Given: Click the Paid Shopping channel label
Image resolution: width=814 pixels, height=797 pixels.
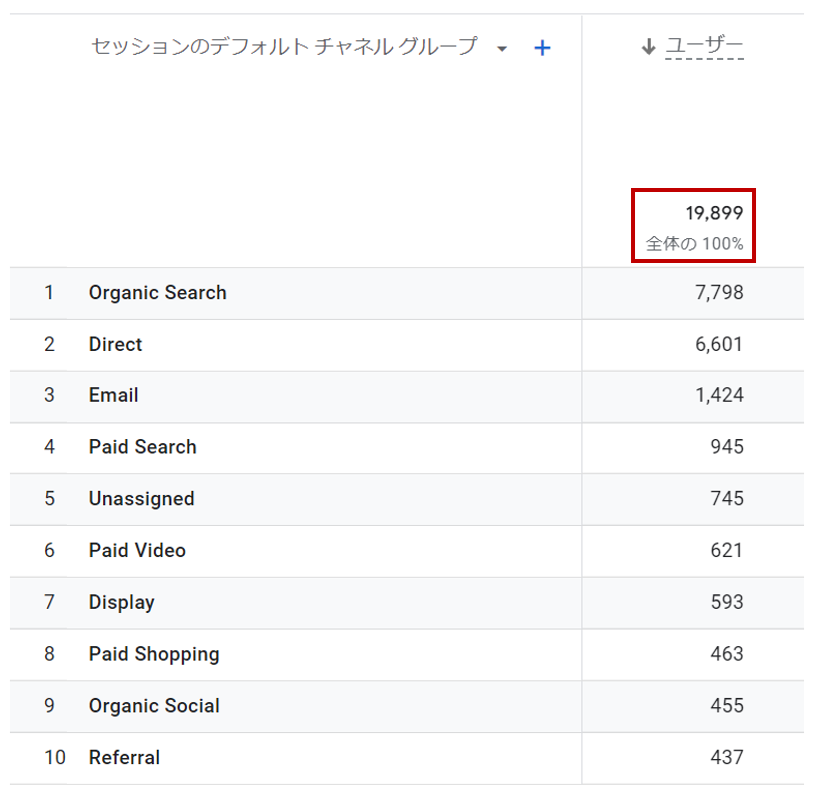Looking at the screenshot, I should tap(154, 654).
